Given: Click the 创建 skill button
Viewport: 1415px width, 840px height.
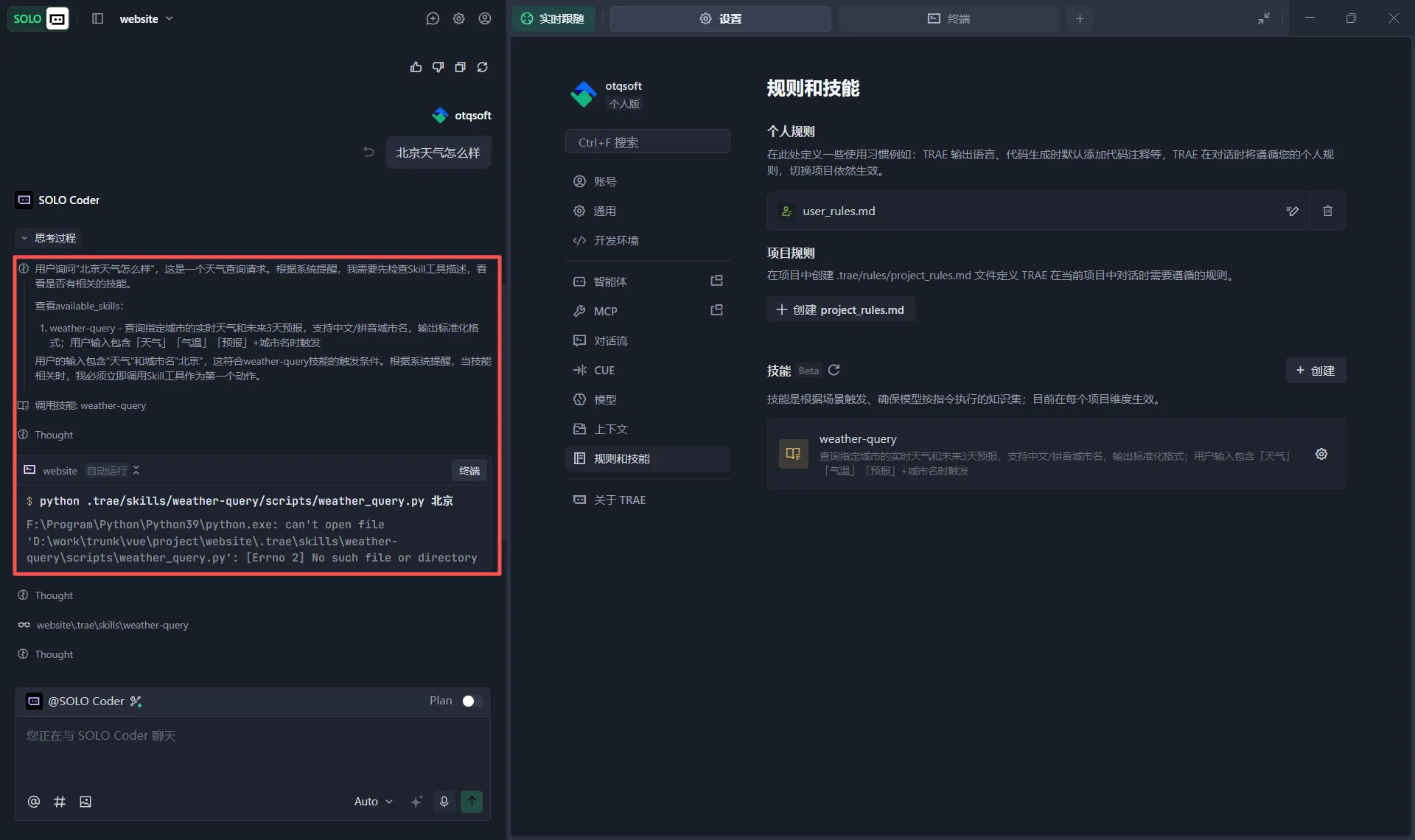Looking at the screenshot, I should pos(1316,371).
